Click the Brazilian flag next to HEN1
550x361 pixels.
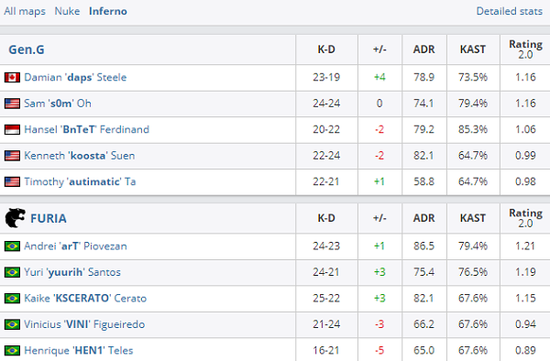(12, 350)
